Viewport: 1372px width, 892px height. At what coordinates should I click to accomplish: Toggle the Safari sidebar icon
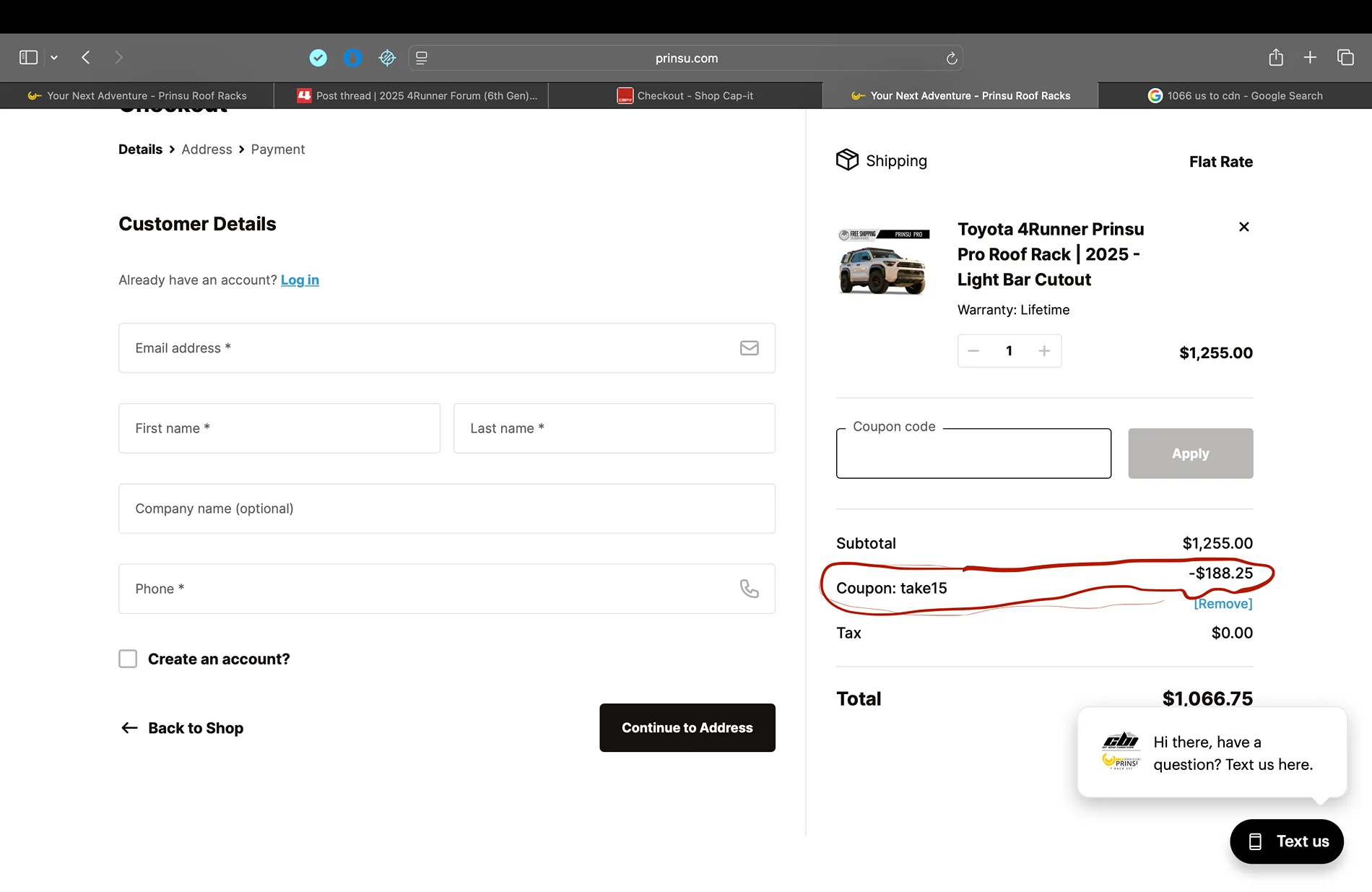pos(28,58)
